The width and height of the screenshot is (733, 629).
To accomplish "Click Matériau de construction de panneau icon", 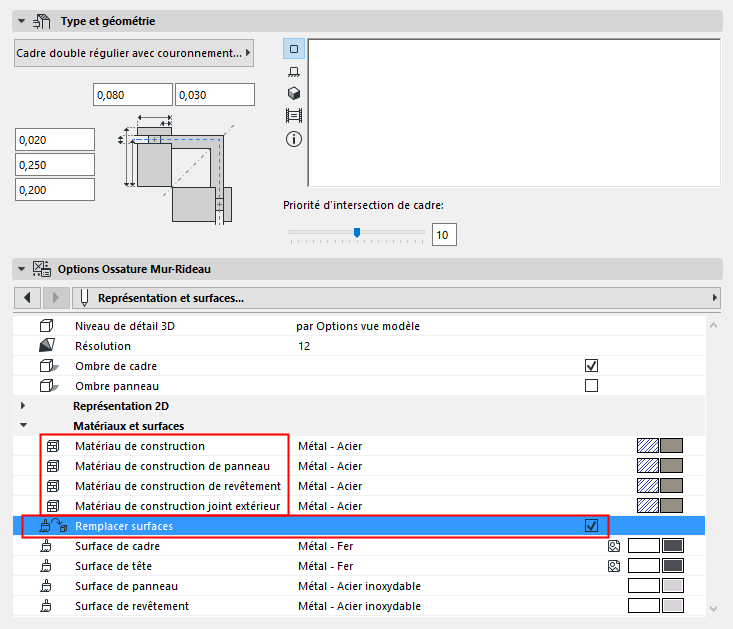I will point(53,466).
